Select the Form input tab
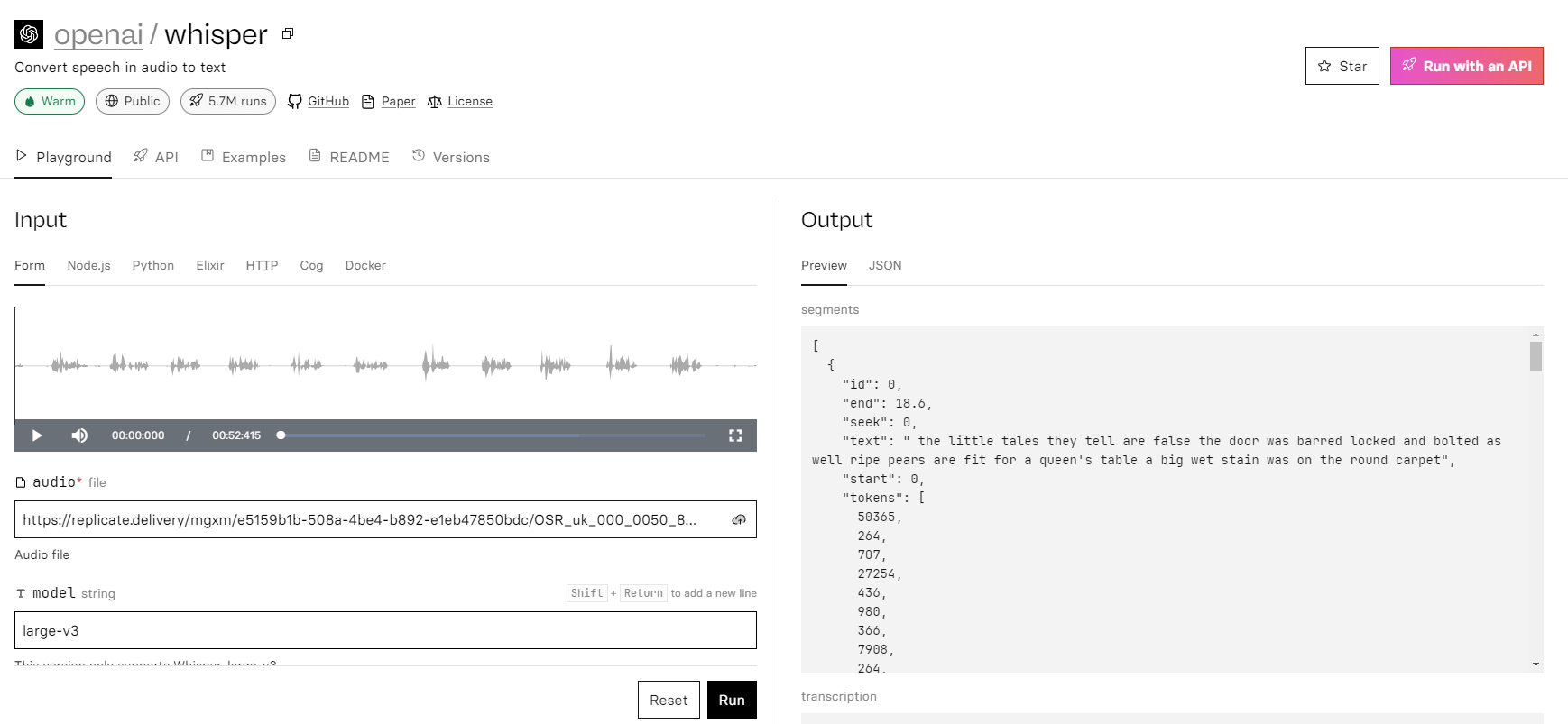The image size is (1568, 724). pos(30,265)
